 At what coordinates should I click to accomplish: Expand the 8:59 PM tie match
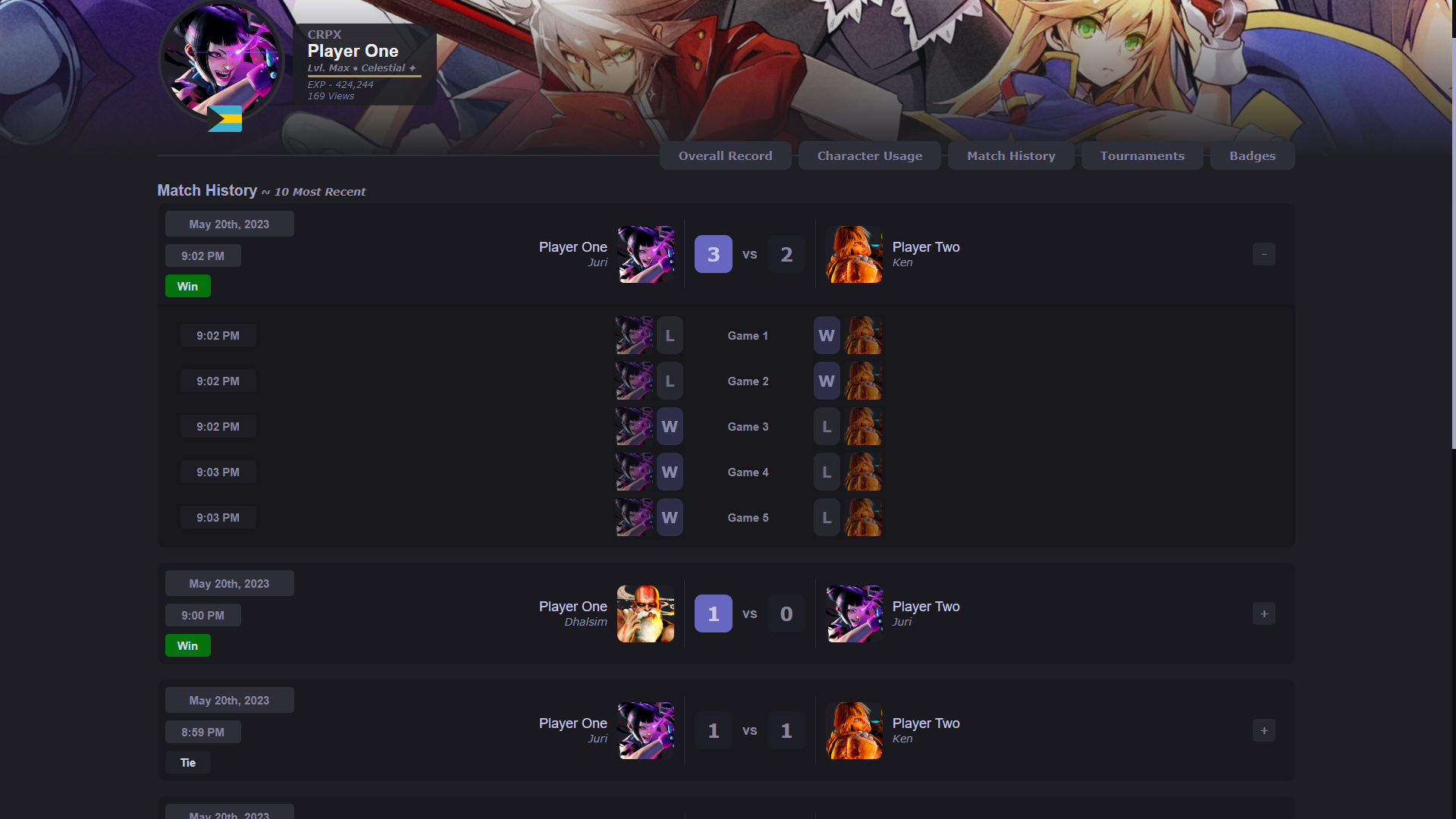1263,730
